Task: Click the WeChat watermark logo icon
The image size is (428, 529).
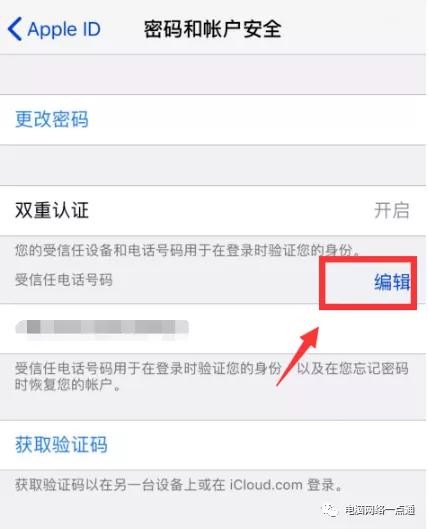Action: [x=329, y=510]
